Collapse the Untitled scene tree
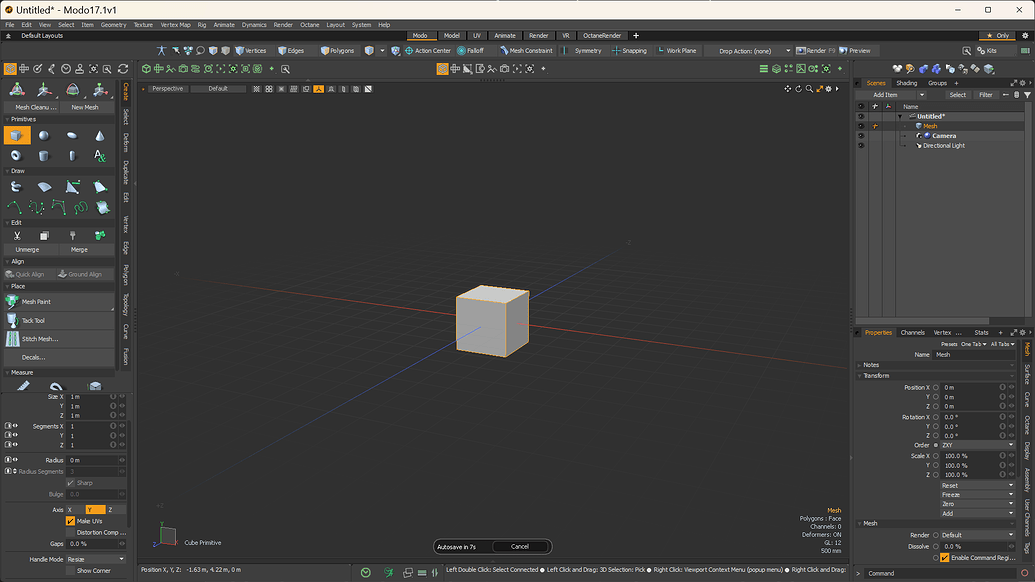 pos(900,116)
